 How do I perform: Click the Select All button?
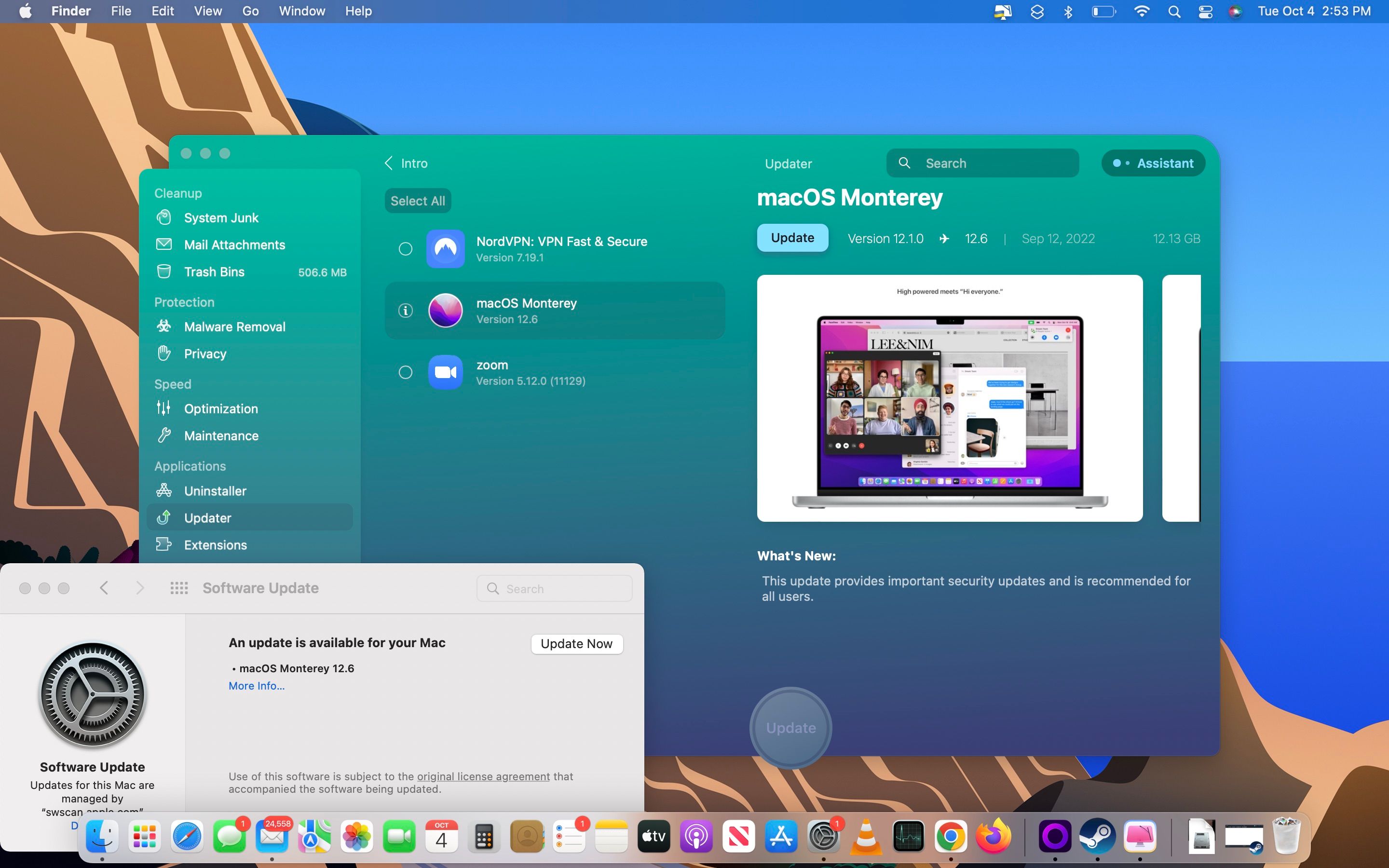tap(418, 200)
